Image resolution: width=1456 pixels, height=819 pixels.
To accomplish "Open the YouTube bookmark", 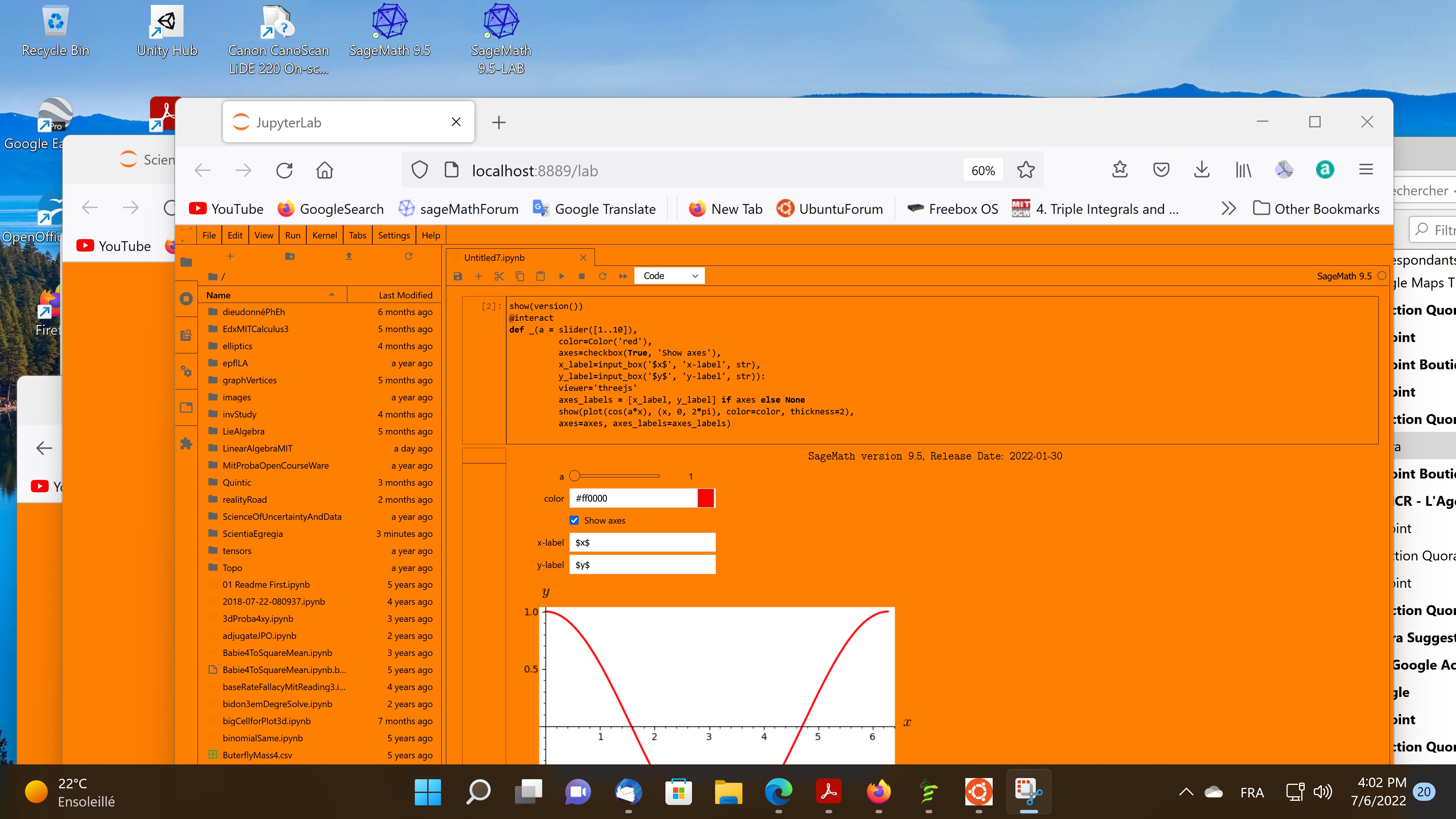I will (x=226, y=209).
